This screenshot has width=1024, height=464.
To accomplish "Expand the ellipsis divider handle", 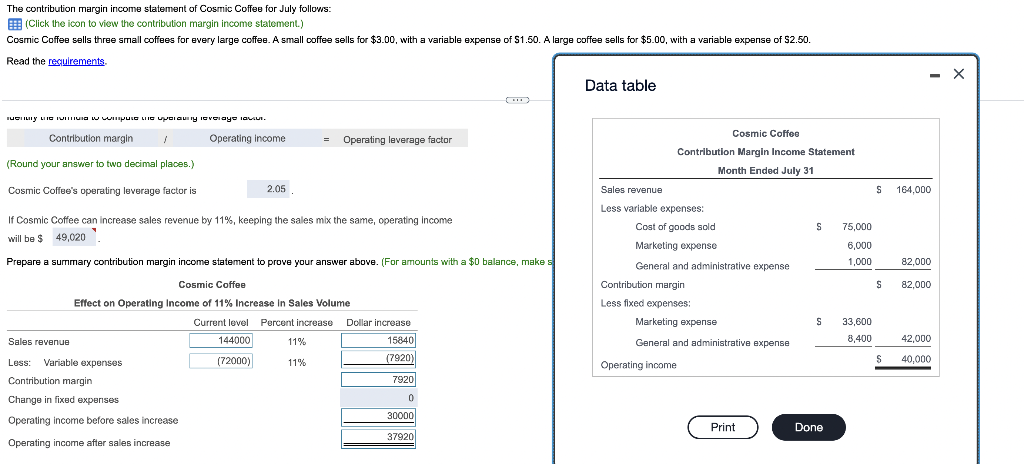I will click(517, 100).
